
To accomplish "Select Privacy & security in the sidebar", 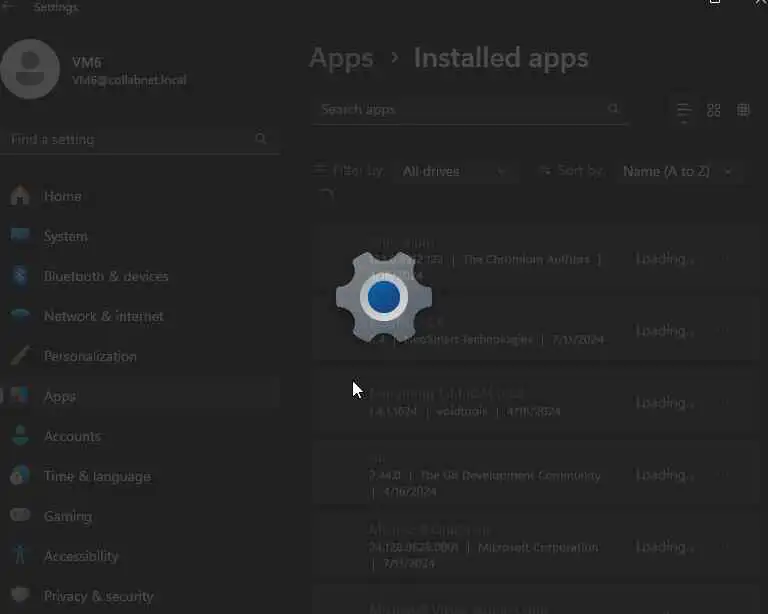I will (x=140, y=596).
